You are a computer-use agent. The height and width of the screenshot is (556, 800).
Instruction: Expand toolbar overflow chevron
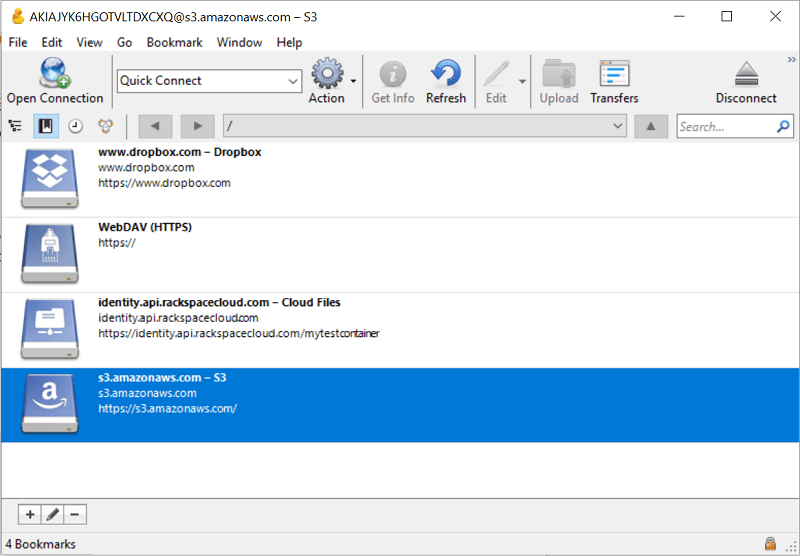tap(791, 60)
